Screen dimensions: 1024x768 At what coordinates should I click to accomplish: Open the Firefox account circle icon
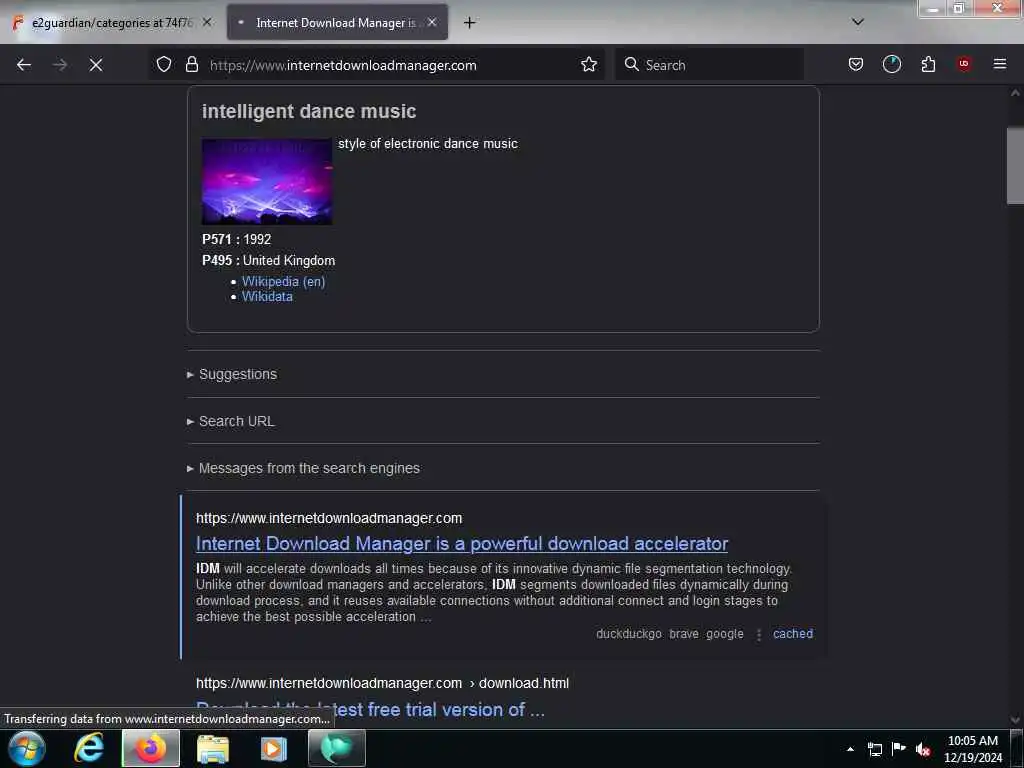pyautogui.click(x=891, y=64)
